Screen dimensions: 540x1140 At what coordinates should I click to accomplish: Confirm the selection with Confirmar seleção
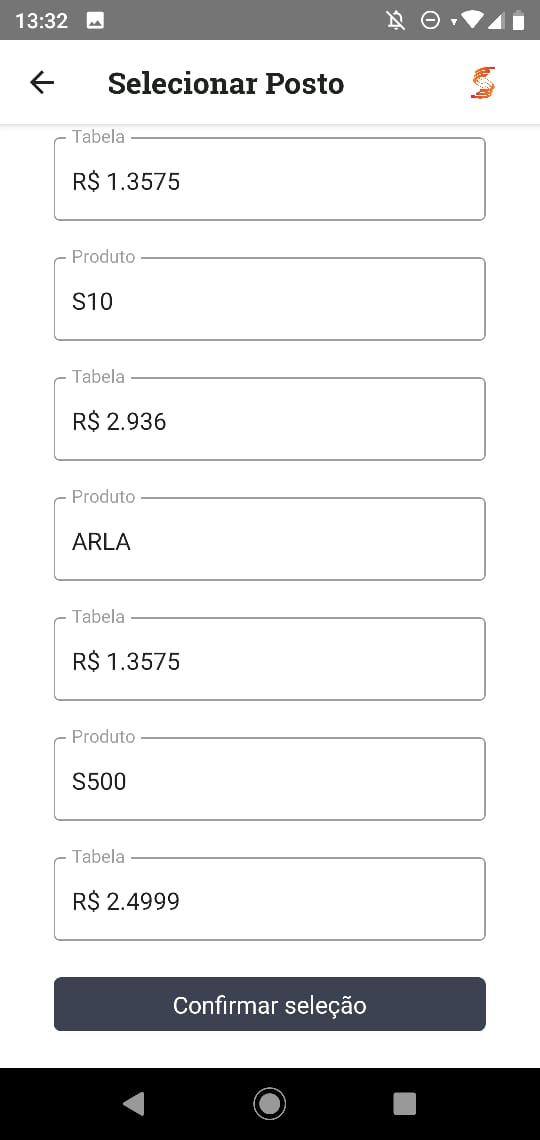(270, 1004)
